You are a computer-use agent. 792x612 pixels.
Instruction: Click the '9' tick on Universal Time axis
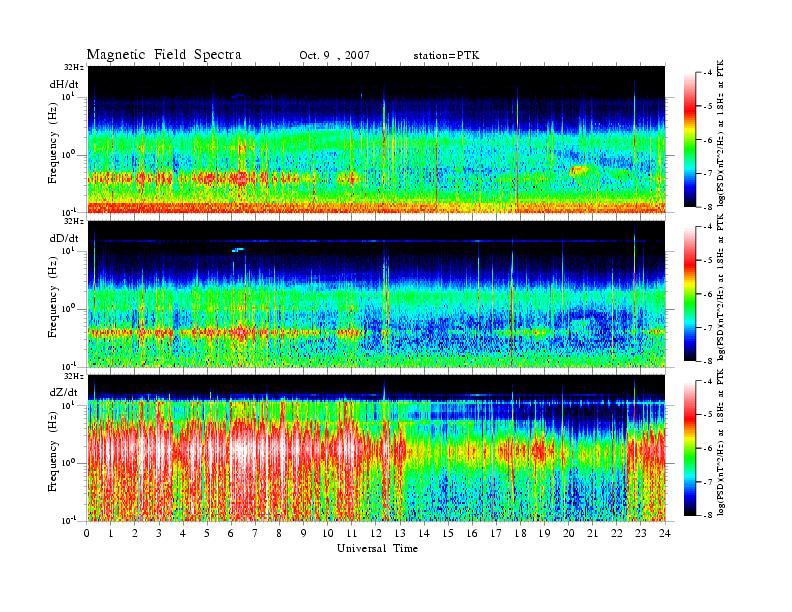[304, 533]
